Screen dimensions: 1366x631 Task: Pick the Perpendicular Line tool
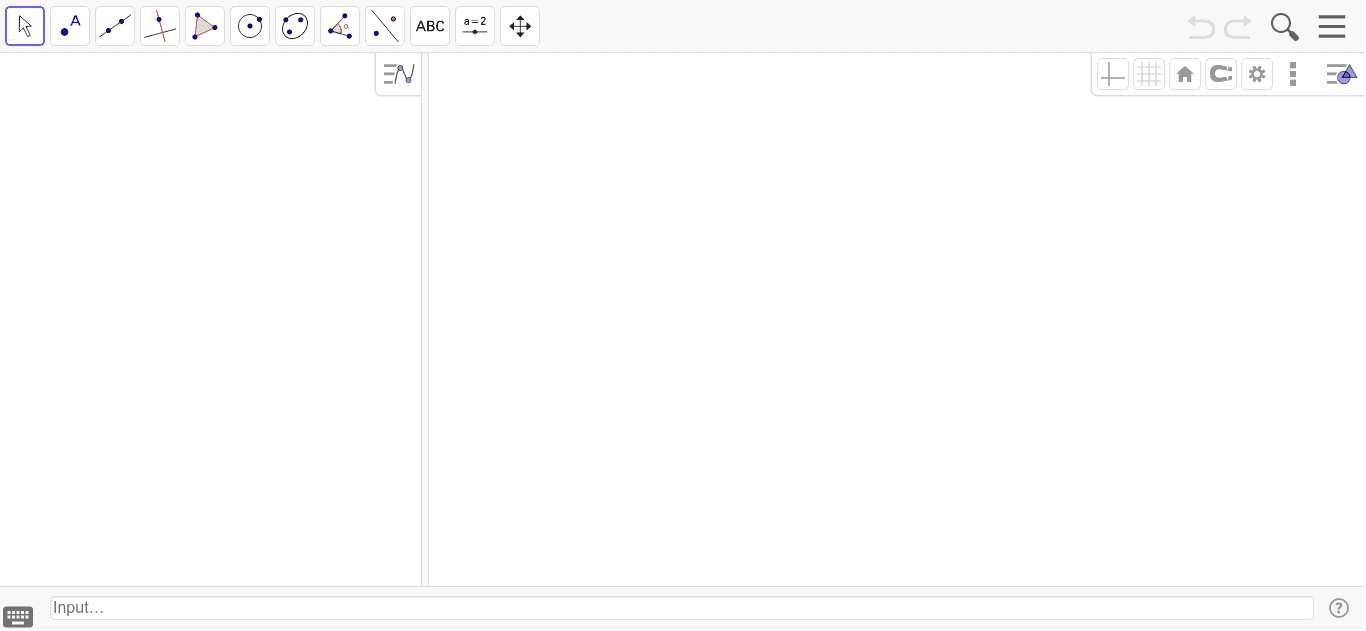point(160,26)
